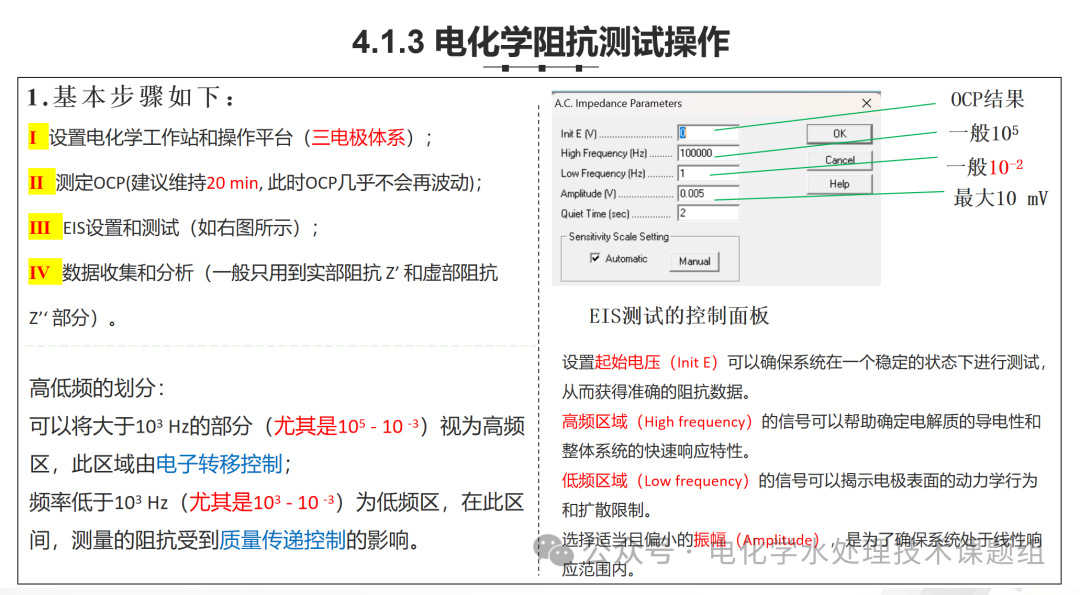Click the EIS测试的控制面板 caption

679,316
